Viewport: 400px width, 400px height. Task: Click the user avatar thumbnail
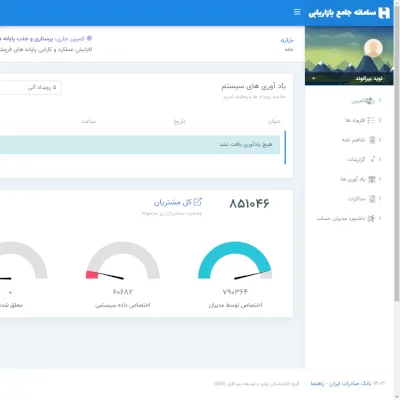click(373, 48)
